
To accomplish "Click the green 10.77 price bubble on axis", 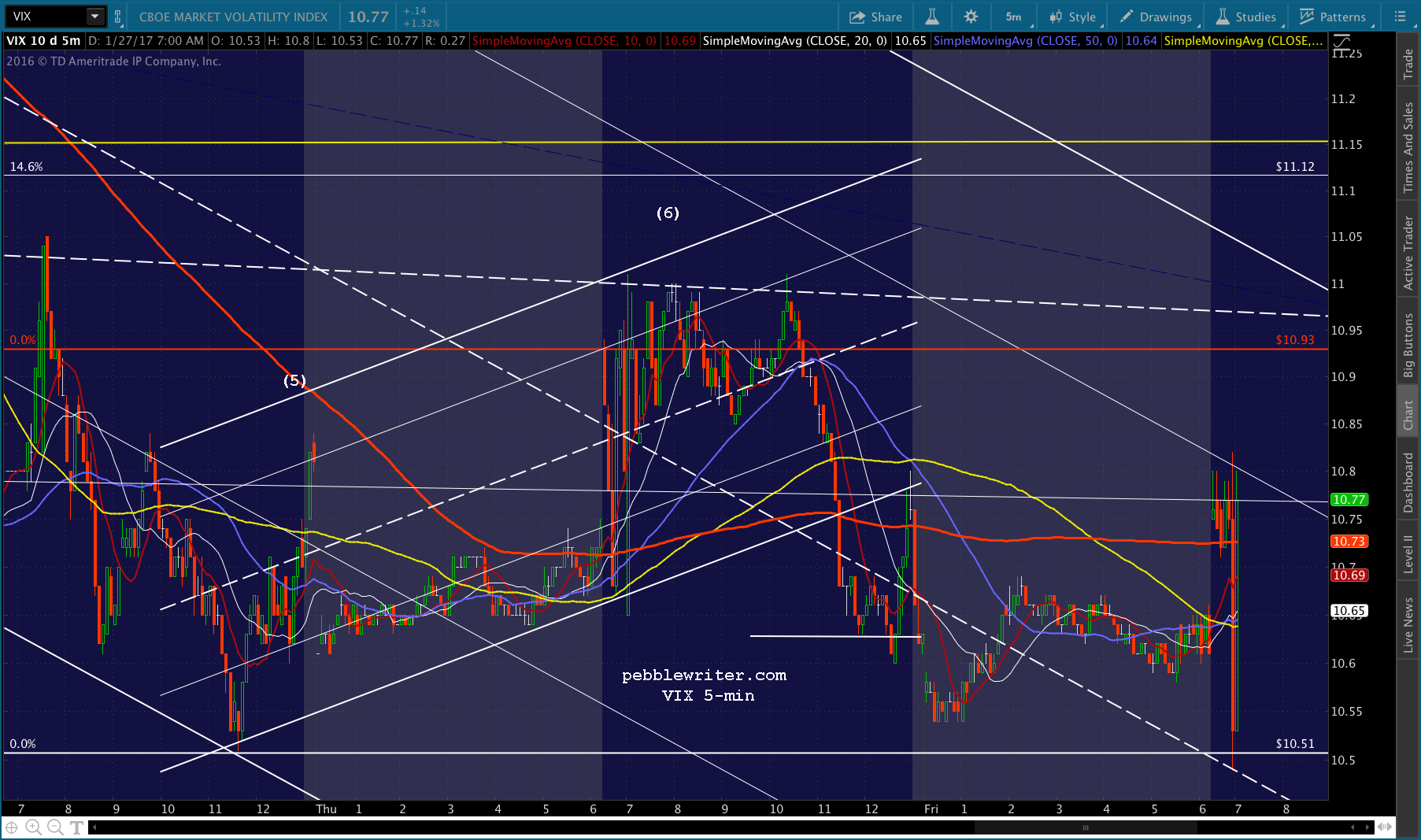I will pos(1349,499).
